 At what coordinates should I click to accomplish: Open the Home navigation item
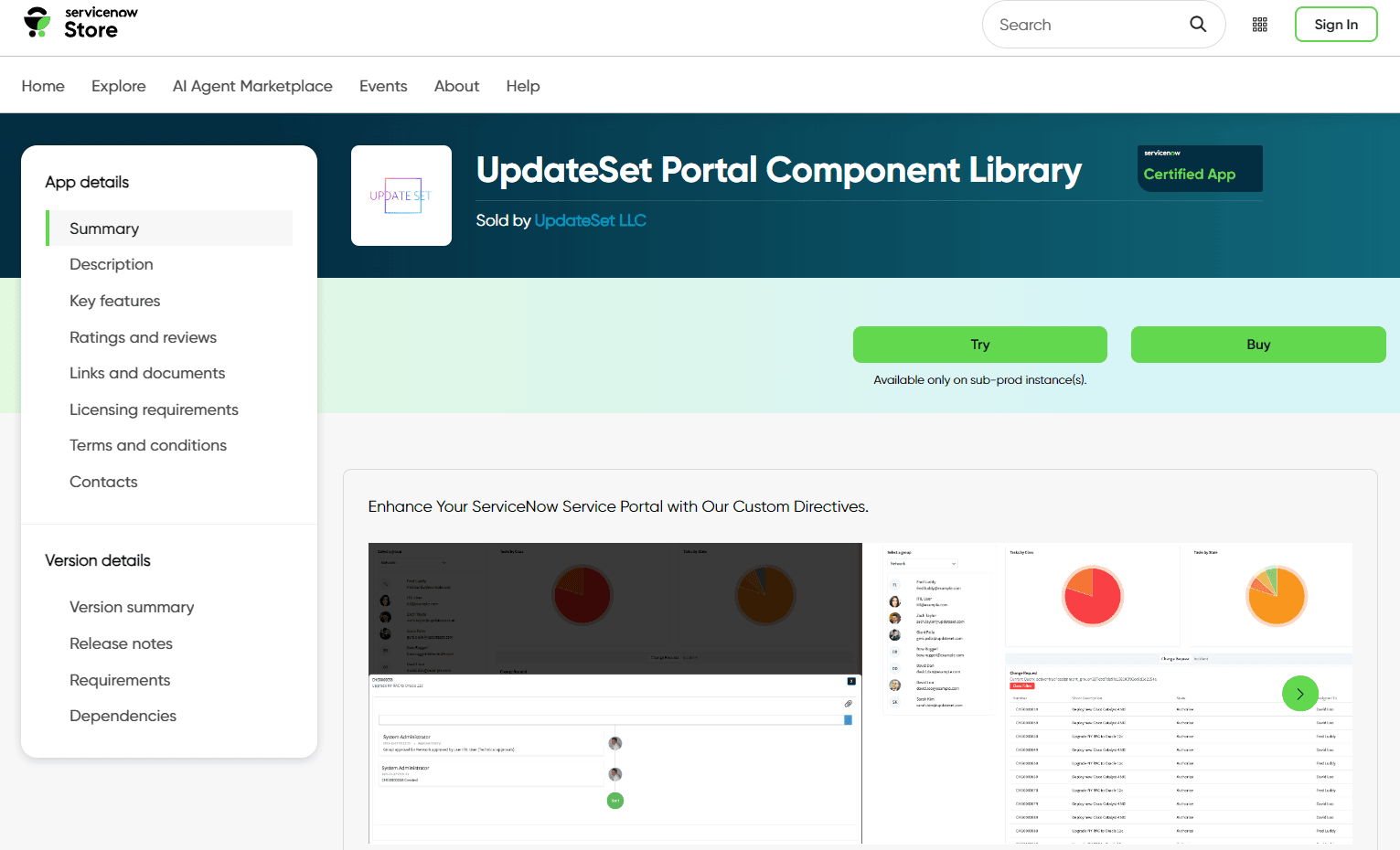pos(43,85)
